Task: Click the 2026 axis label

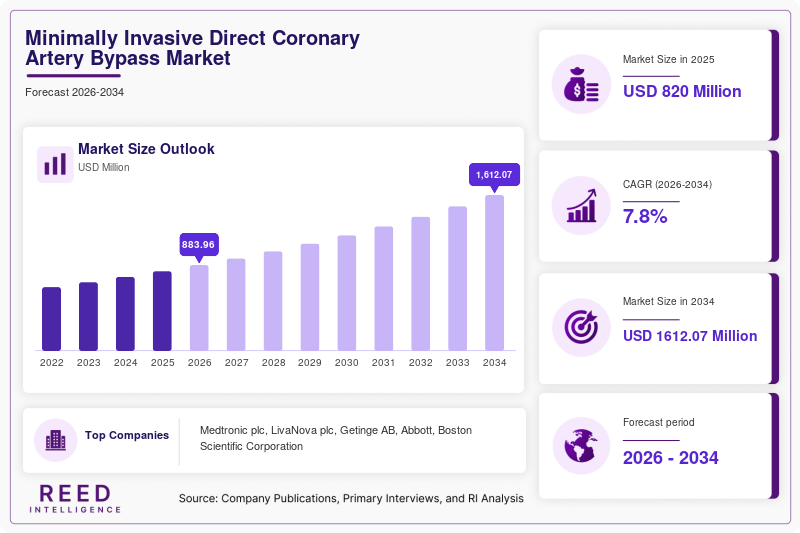Action: pyautogui.click(x=199, y=363)
